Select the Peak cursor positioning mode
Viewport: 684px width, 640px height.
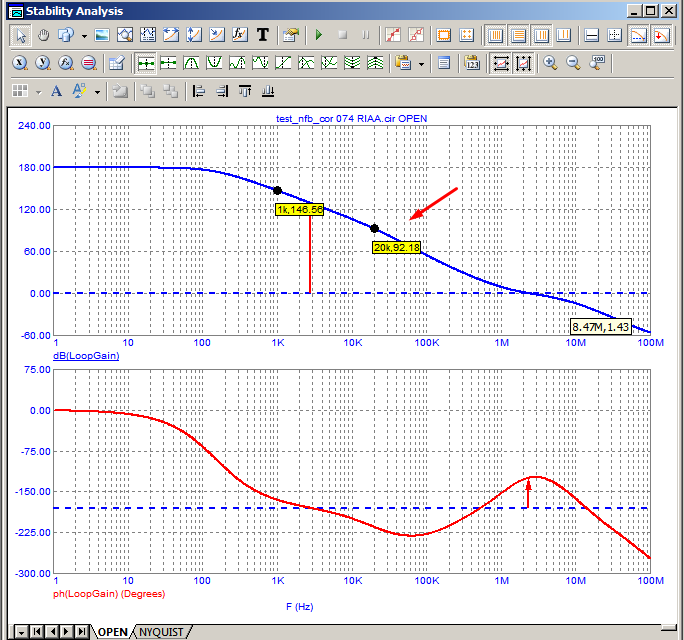(192, 63)
